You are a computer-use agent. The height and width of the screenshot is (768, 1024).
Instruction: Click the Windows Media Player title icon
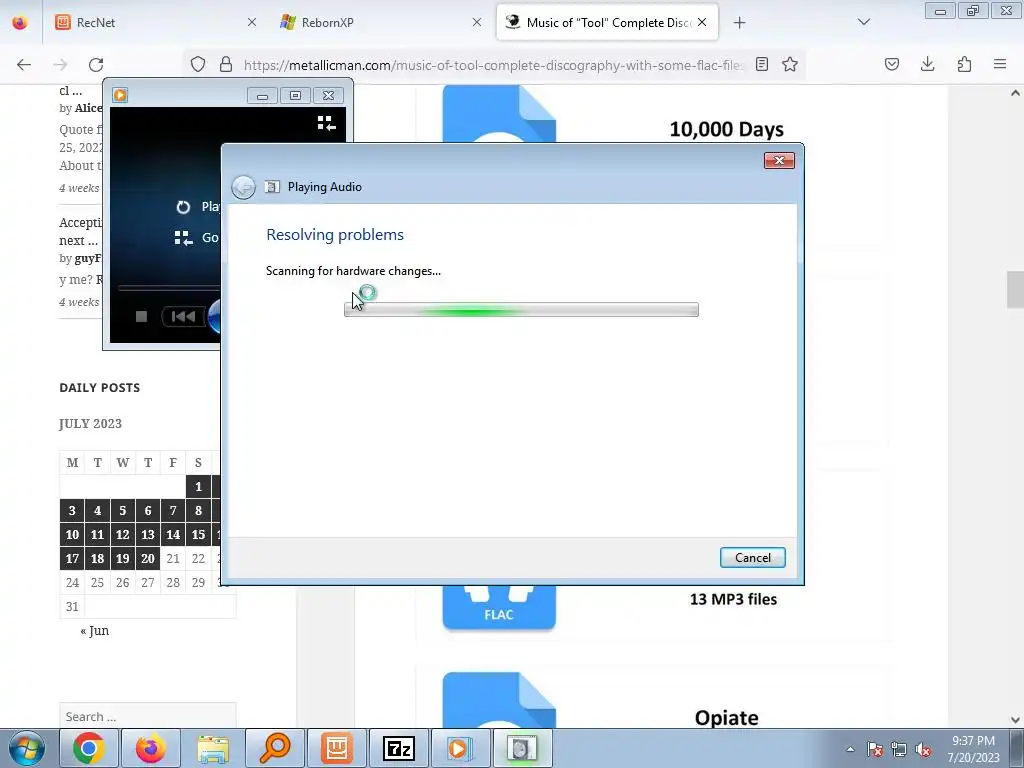(x=120, y=95)
